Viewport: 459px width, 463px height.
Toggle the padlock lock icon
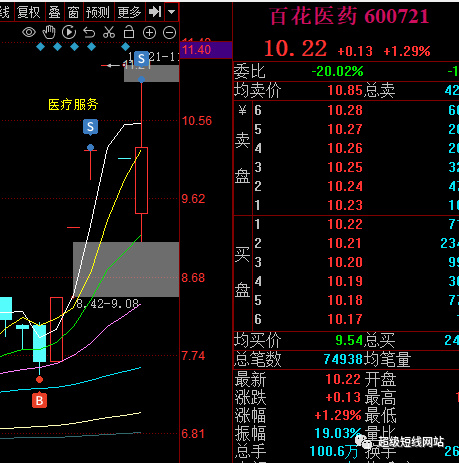[129, 32]
